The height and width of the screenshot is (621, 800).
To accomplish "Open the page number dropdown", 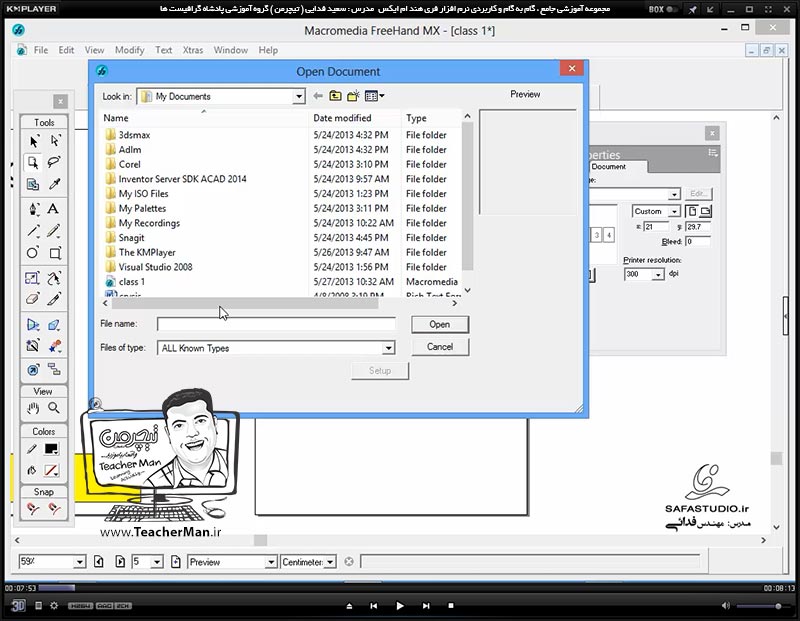I will pos(157,562).
